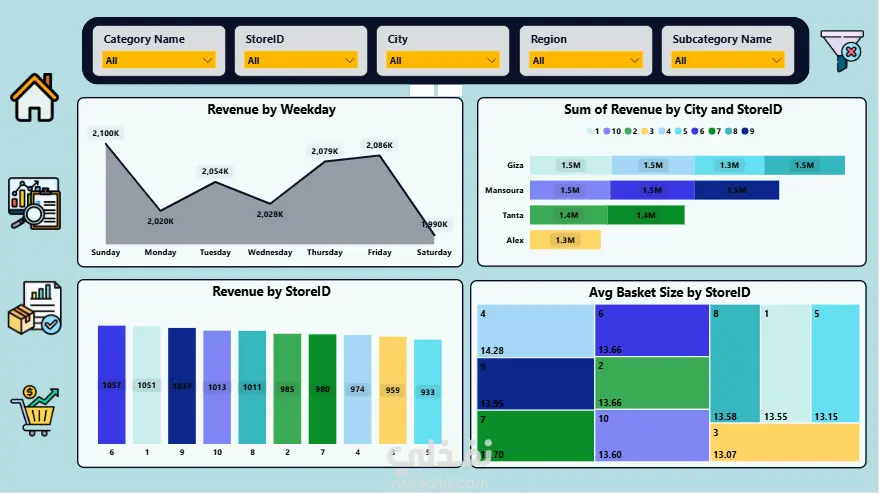The image size is (879, 493).
Task: Select the green bar labeled 985
Action: [x=287, y=389]
